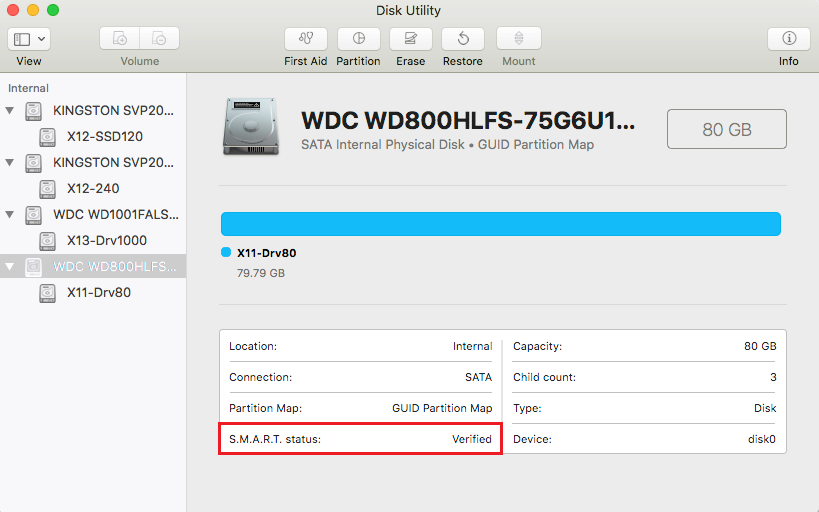The width and height of the screenshot is (819, 512).
Task: Click the drive icon beside X13-Drv1000
Action: point(48,241)
